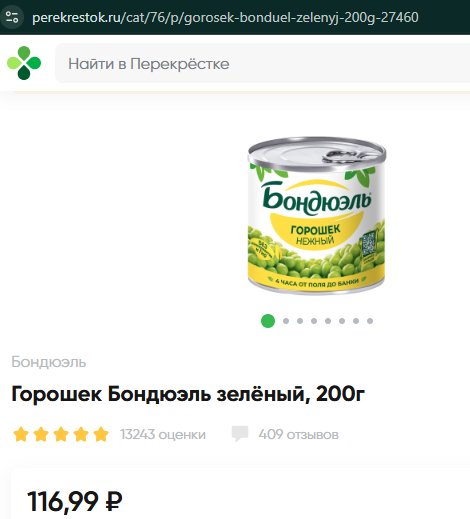Switch to the second carousel image dot
Viewport: 470px width, 519px height.
point(286,321)
